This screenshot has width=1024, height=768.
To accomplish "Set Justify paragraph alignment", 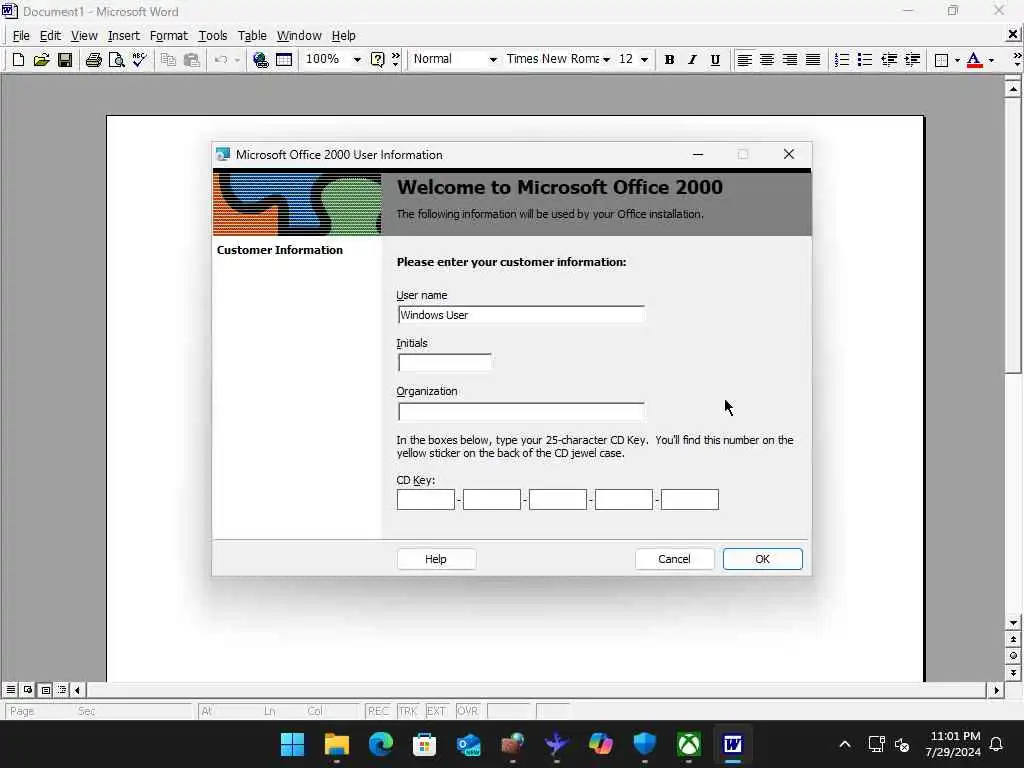I will coord(813,60).
